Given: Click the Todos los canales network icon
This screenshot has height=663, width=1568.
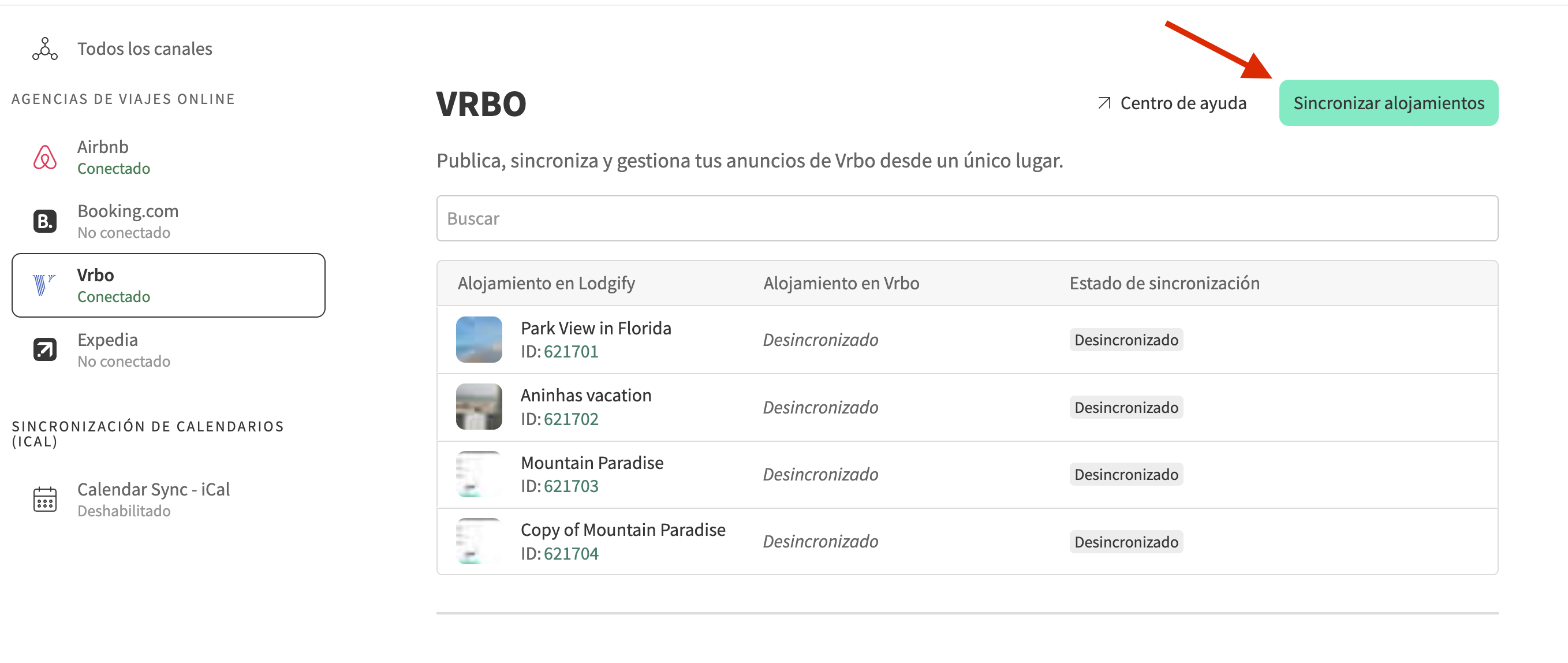Looking at the screenshot, I should [44, 49].
